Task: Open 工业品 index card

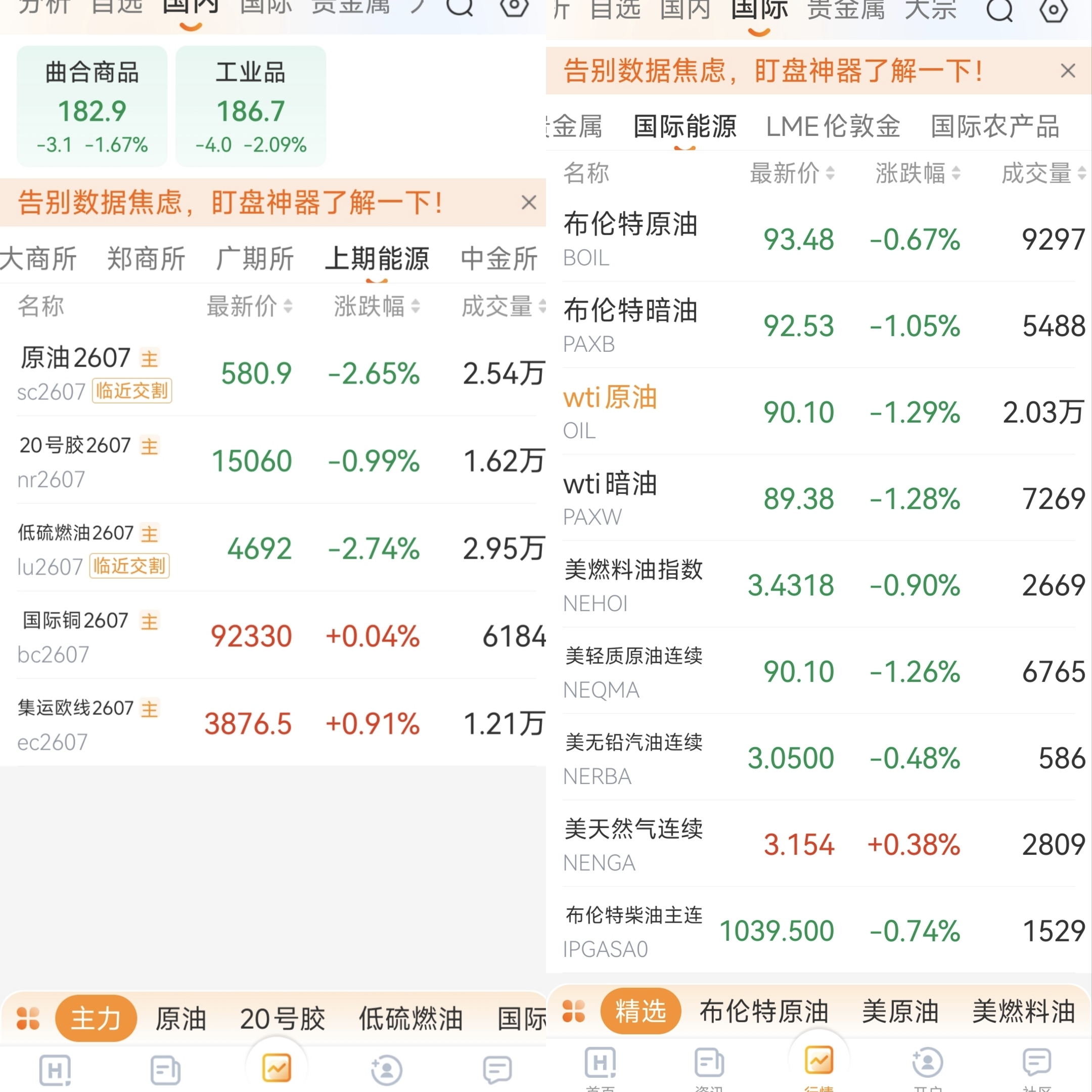Action: pyautogui.click(x=250, y=106)
